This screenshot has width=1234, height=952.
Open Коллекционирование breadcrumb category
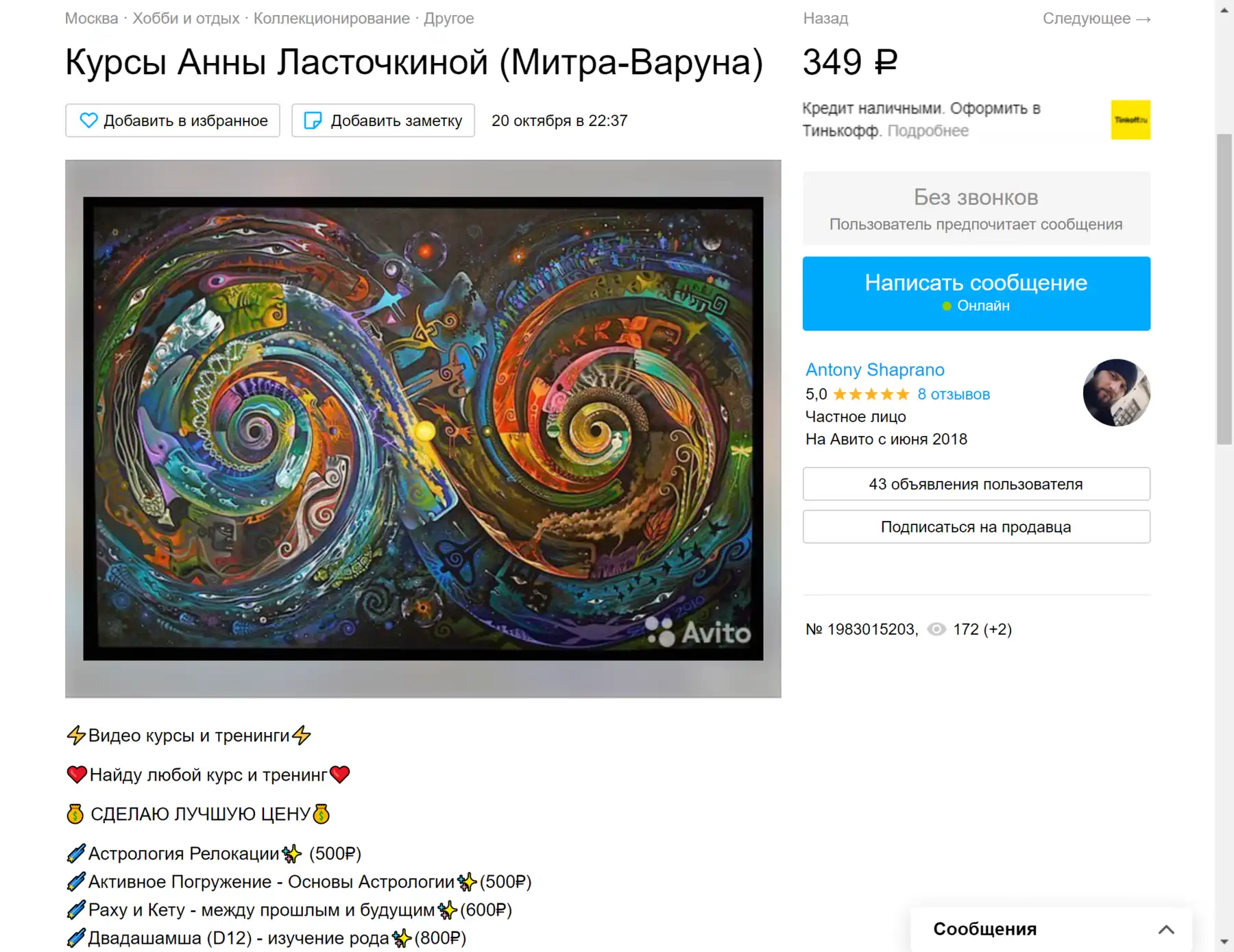point(332,19)
